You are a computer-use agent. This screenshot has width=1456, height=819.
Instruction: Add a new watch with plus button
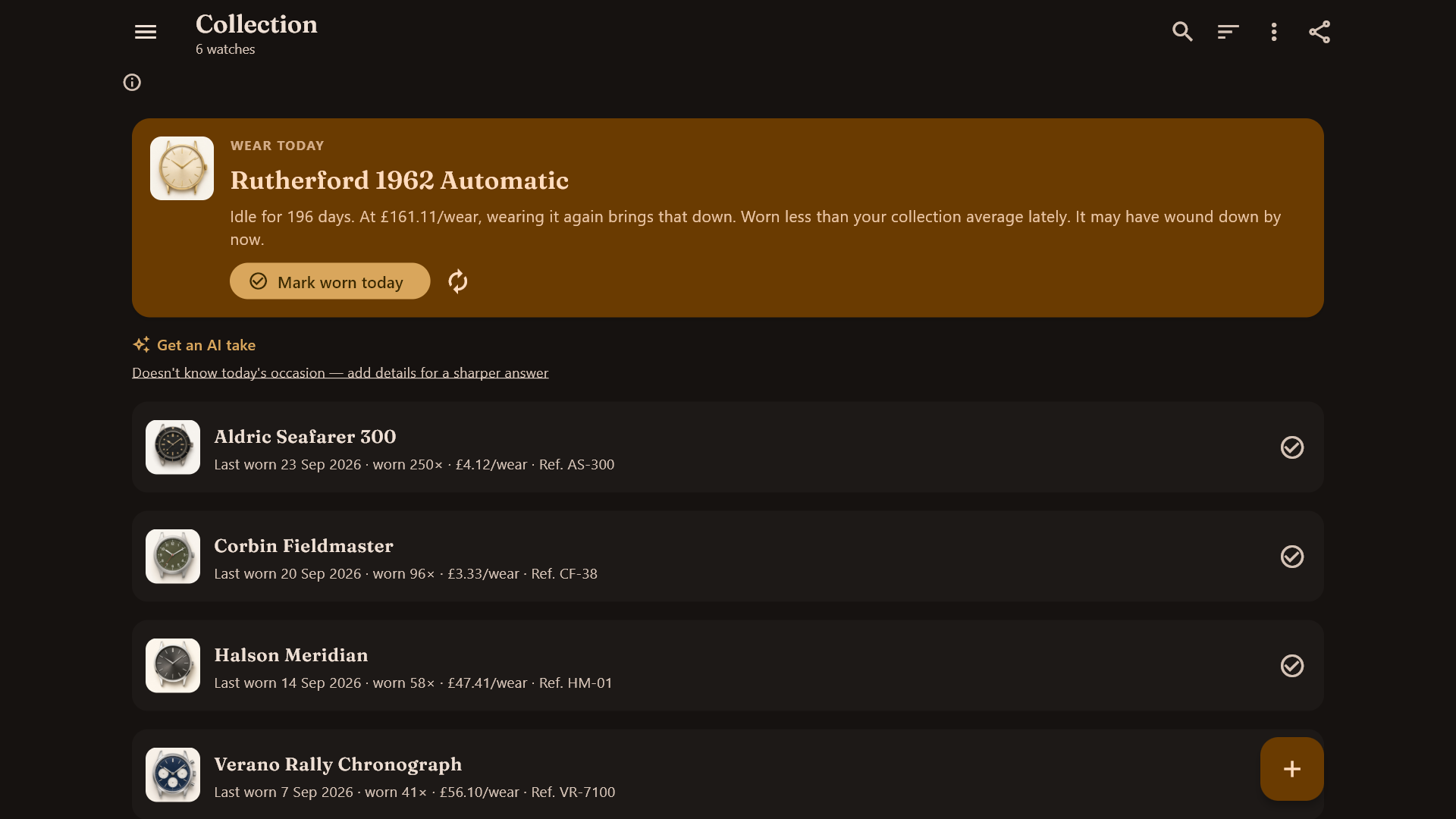[x=1291, y=769]
